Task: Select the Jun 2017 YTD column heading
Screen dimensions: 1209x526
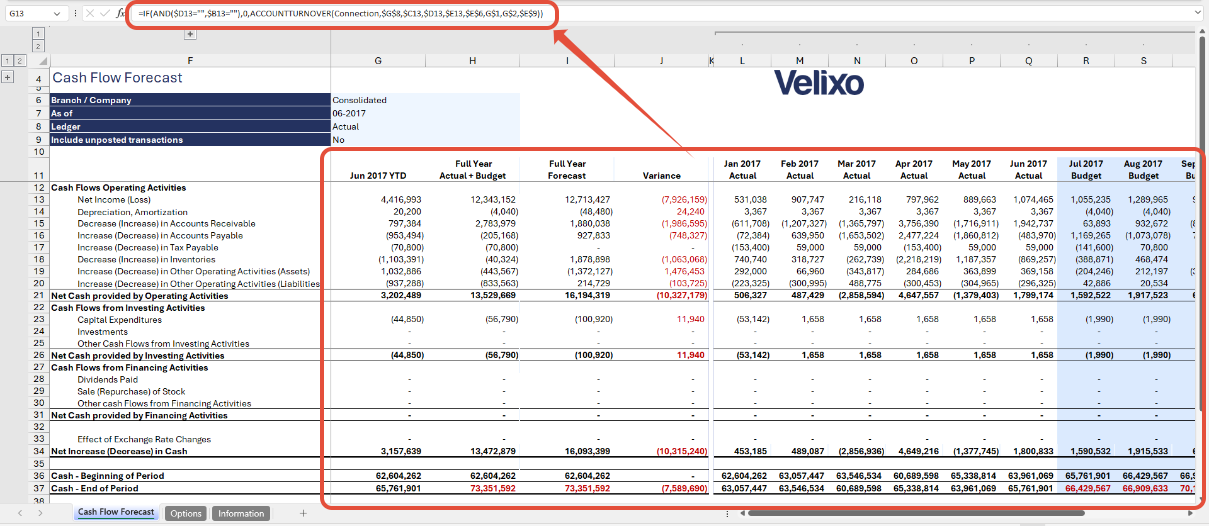Action: pyautogui.click(x=378, y=175)
